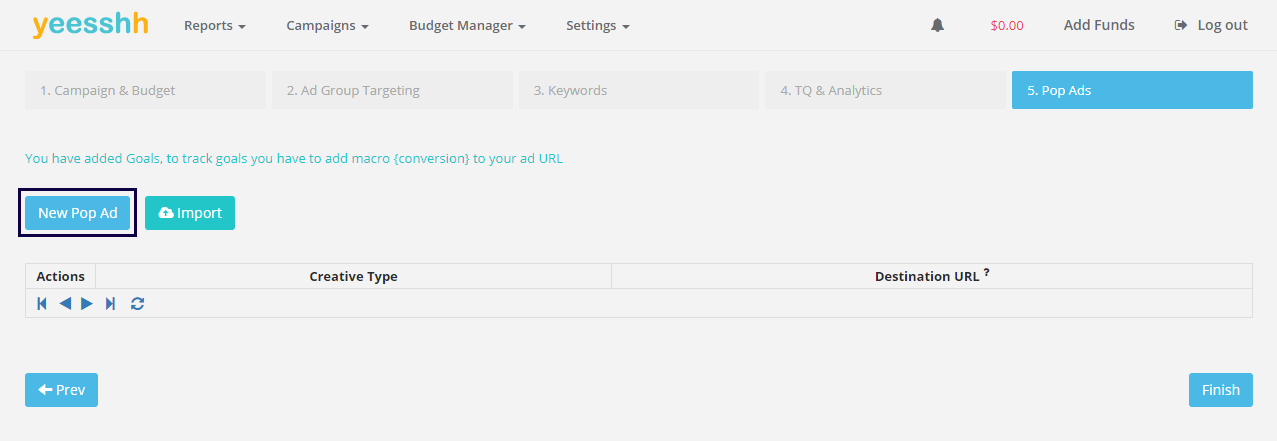The width and height of the screenshot is (1277, 441).
Task: Go to previous page of ads table
Action: (x=65, y=303)
